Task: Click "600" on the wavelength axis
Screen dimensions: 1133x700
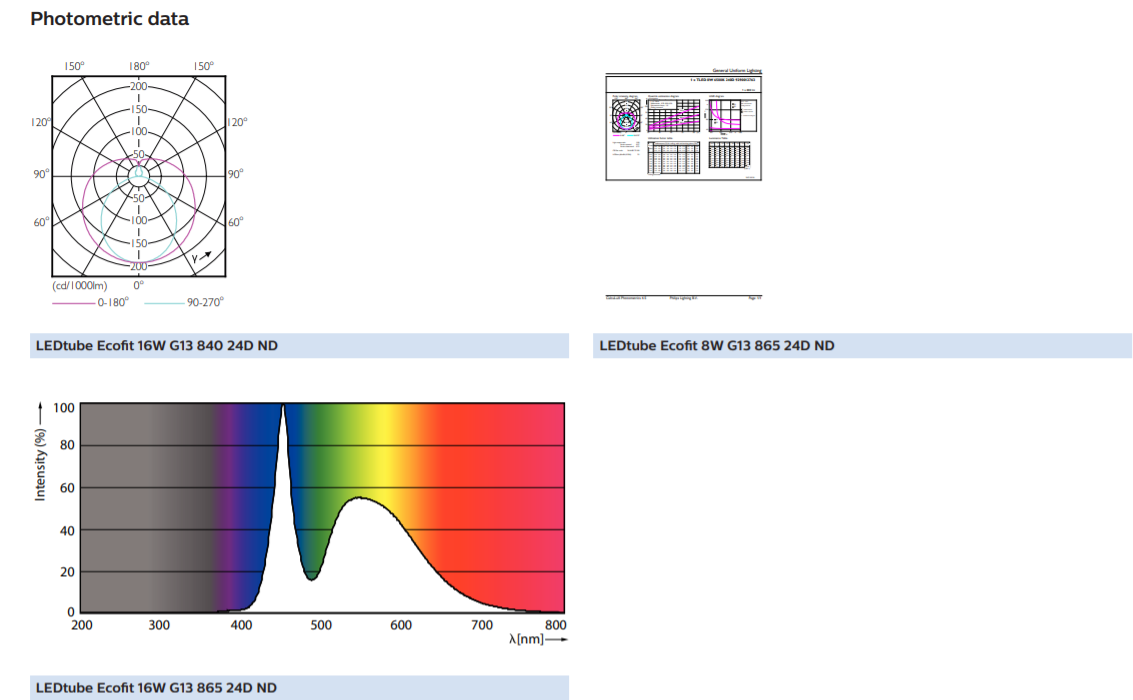Action: tap(401, 626)
